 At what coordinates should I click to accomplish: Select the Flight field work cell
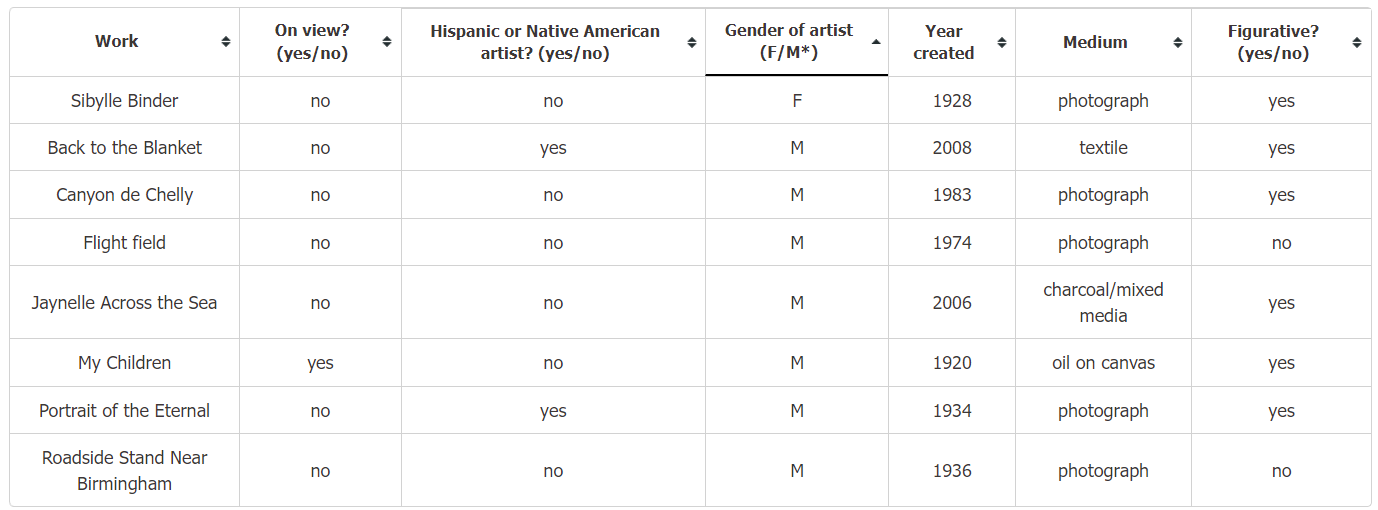pos(125,242)
